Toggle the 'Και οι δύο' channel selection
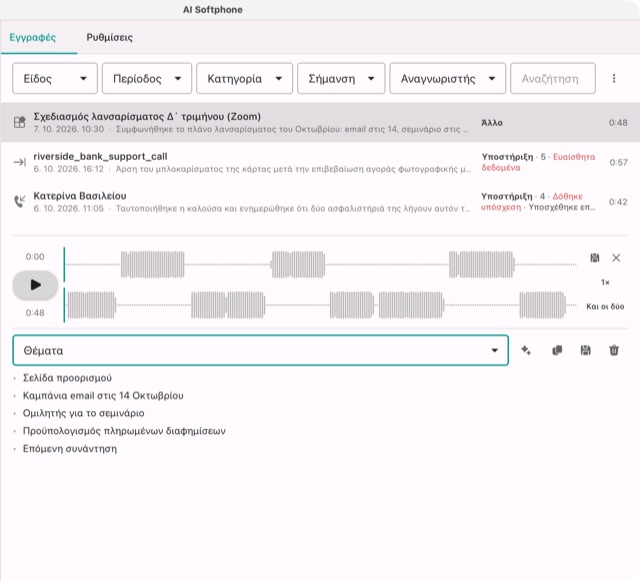The width and height of the screenshot is (640, 581). [x=605, y=306]
